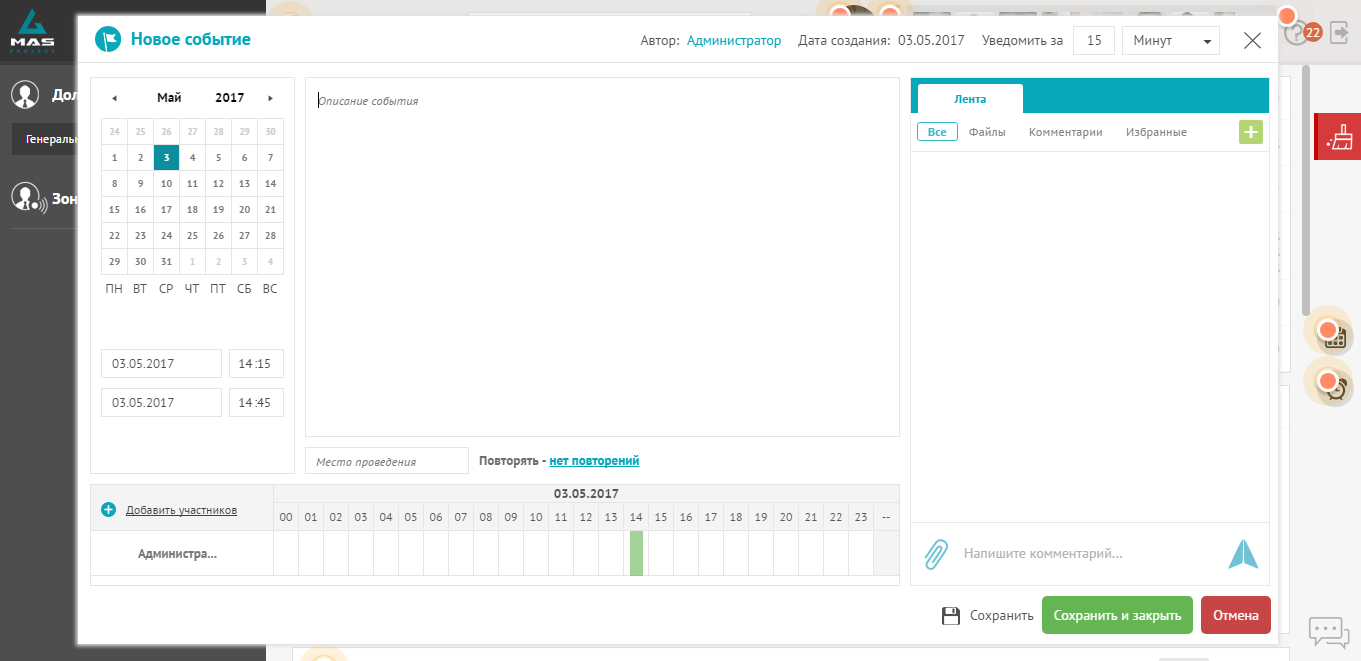Viewport: 1361px width, 661px height.
Task: Click the Напишите комментарий input
Action: 1090,553
